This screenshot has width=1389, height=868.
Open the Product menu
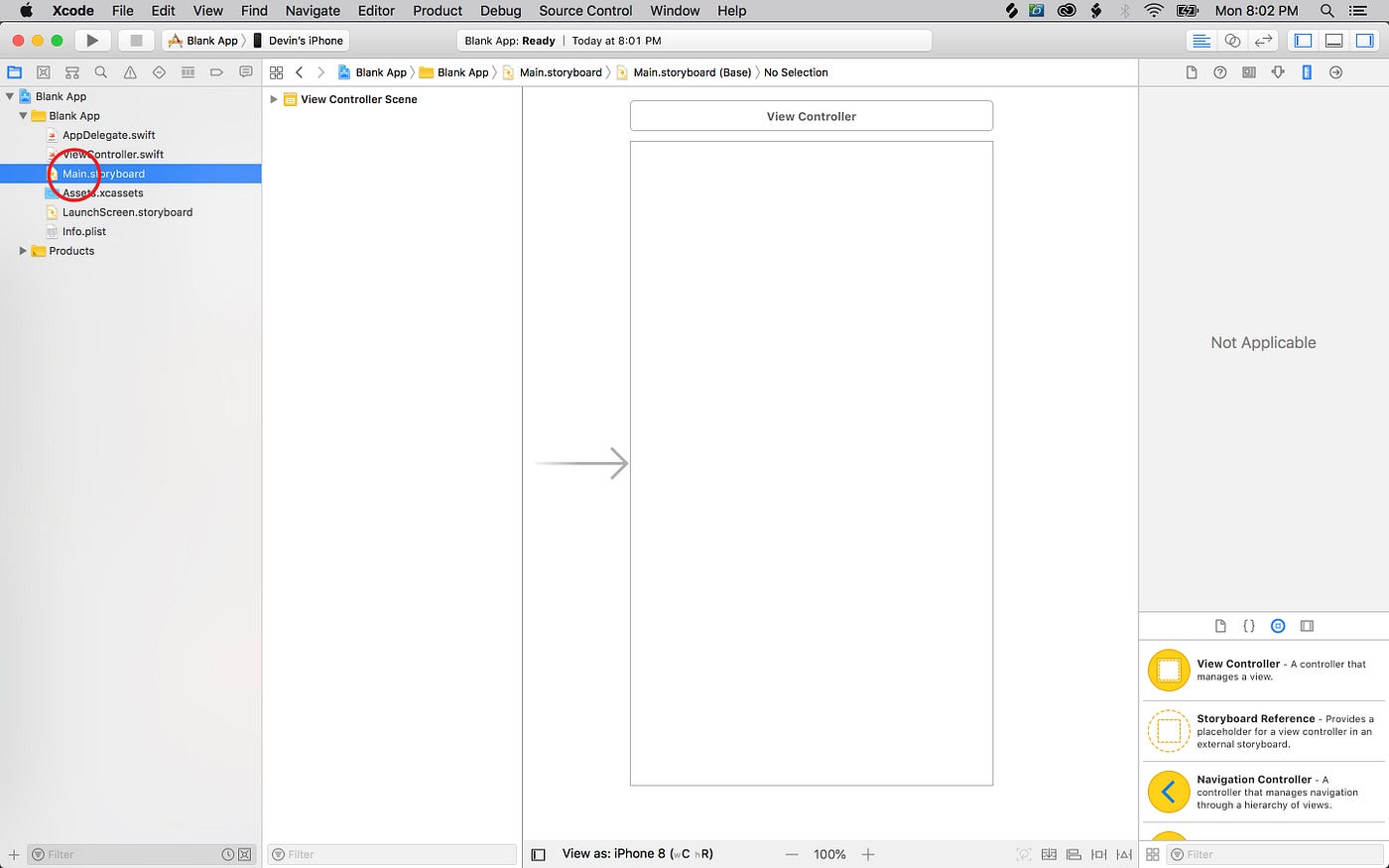tap(438, 11)
